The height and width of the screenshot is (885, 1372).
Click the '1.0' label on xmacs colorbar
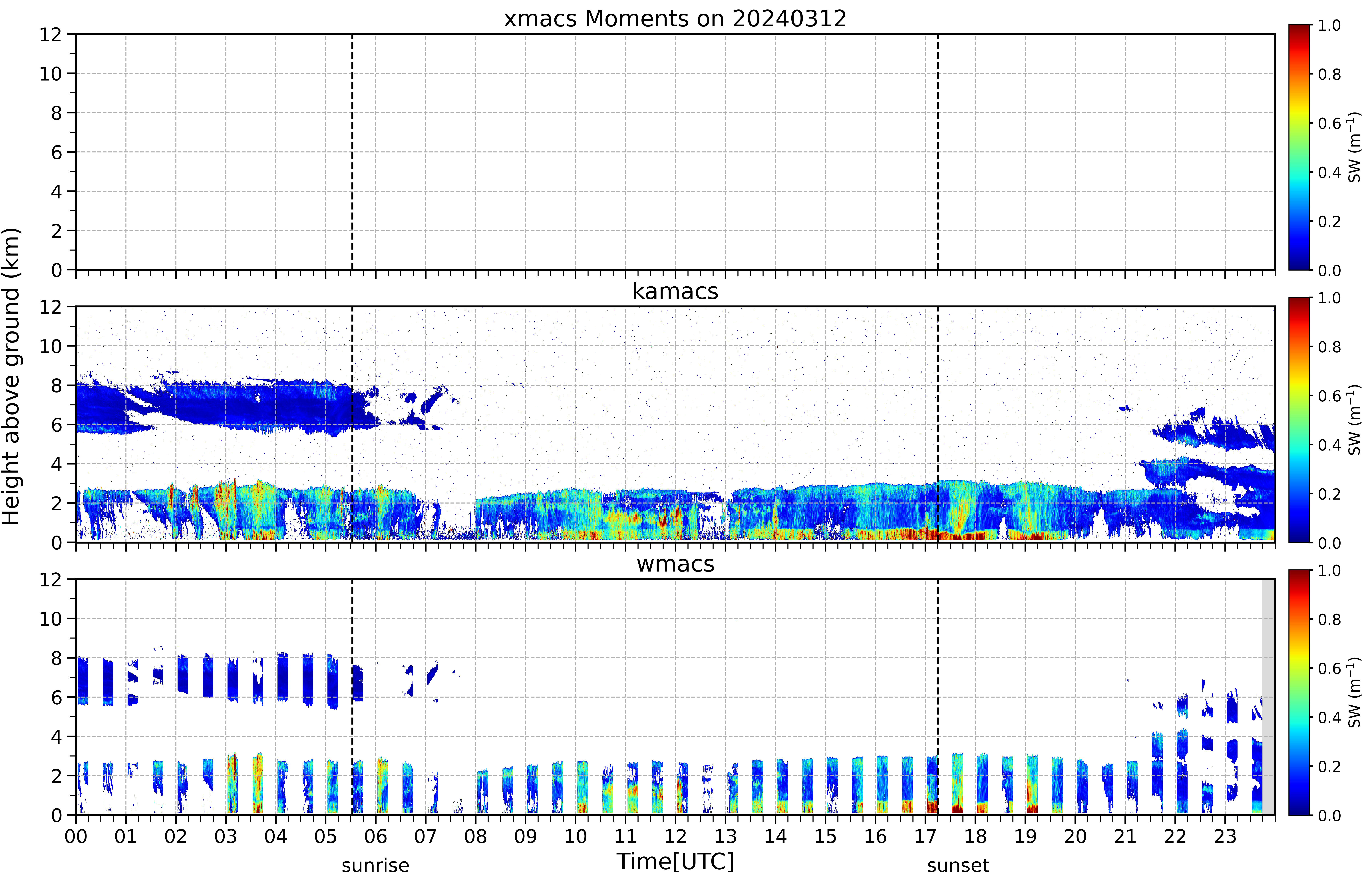click(x=1329, y=25)
